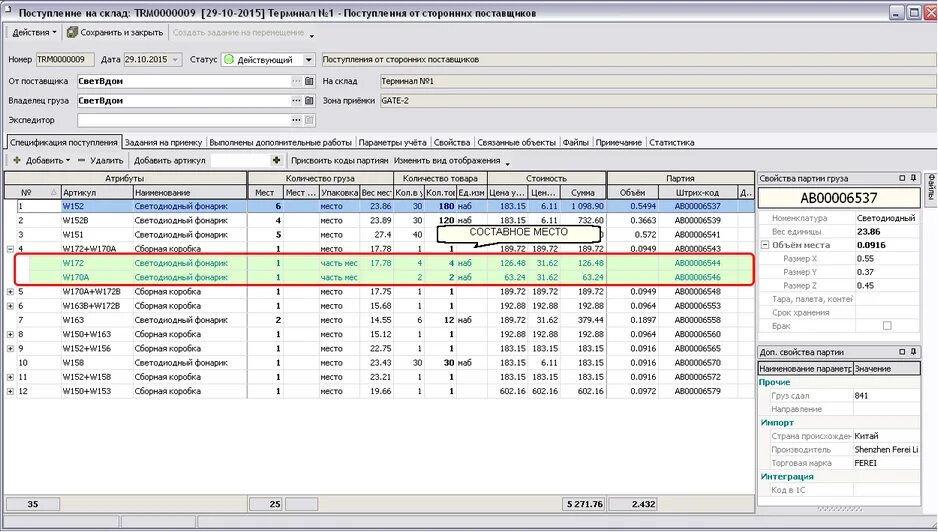
Task: Click the total sum 5 271.76
Action: [584, 504]
